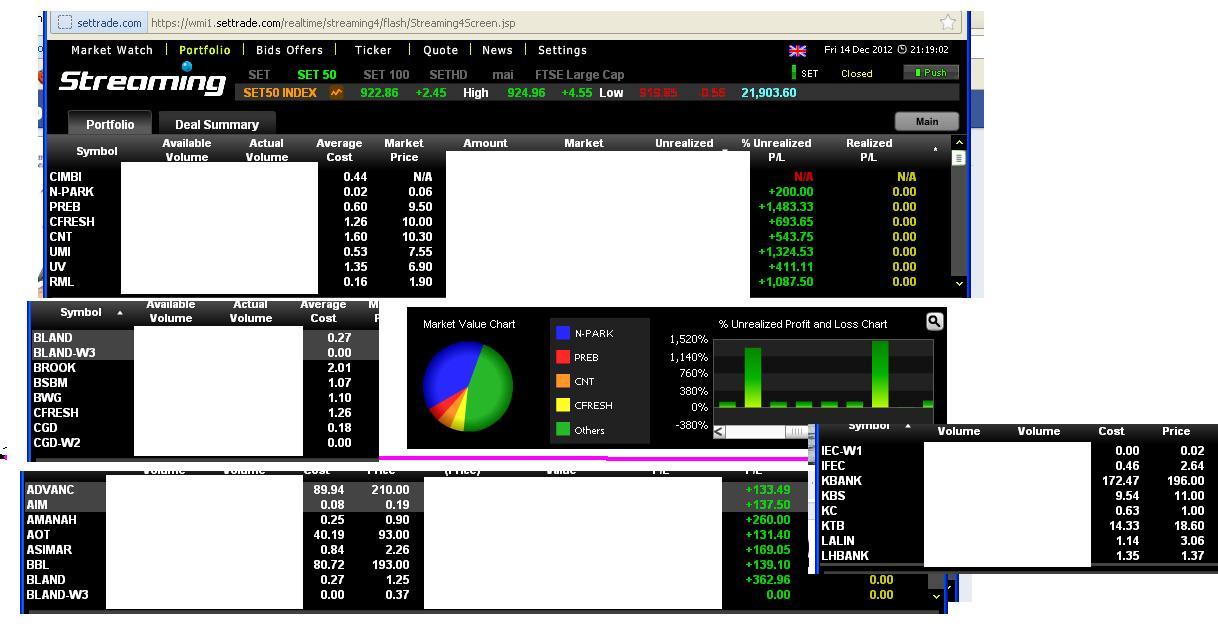Open the Quote menu
This screenshot has height=642, width=1218.
(440, 50)
